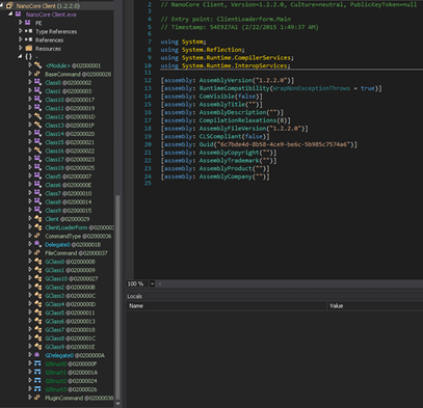The image size is (423, 408).
Task: Click the NanoCore Client assembly icon
Action: [9, 6]
